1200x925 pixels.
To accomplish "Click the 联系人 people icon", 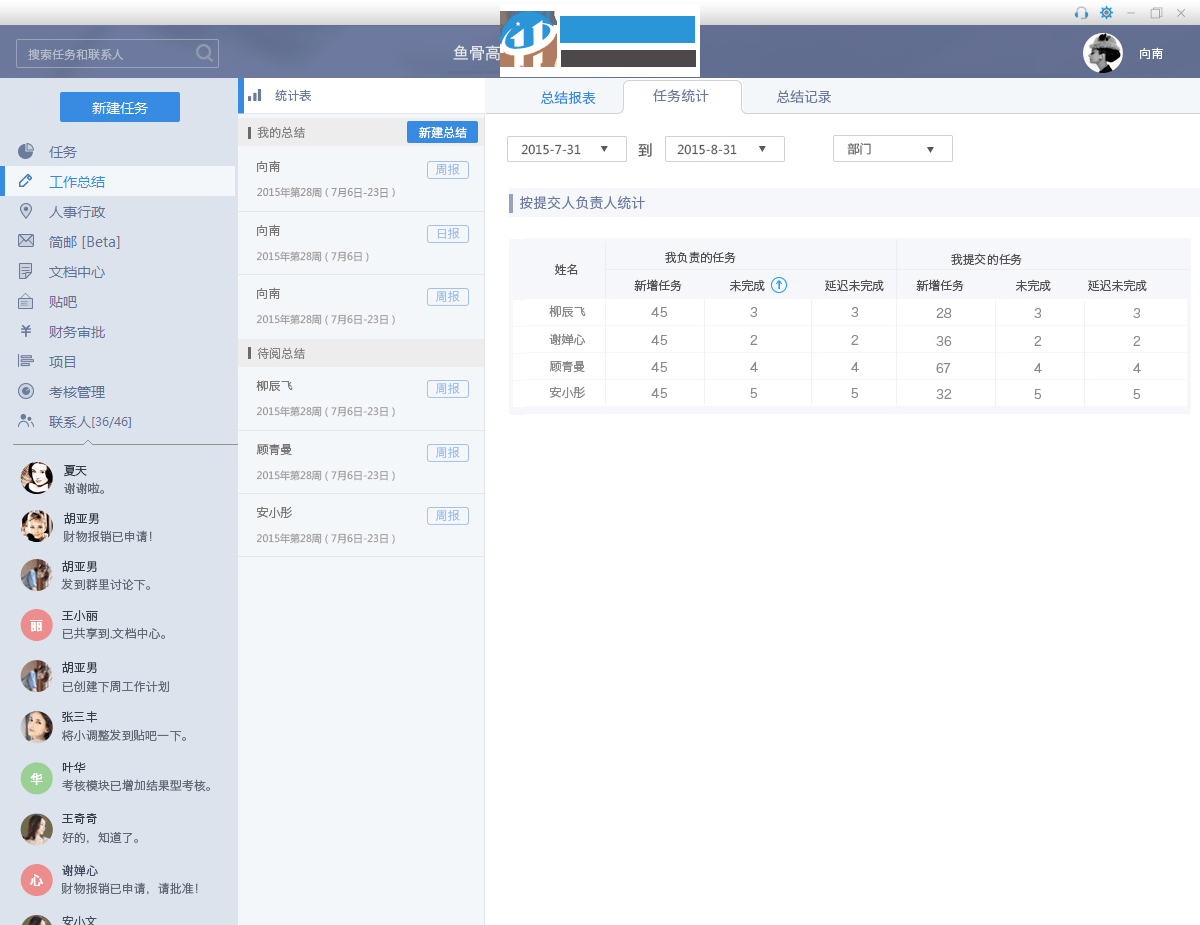I will click(26, 421).
